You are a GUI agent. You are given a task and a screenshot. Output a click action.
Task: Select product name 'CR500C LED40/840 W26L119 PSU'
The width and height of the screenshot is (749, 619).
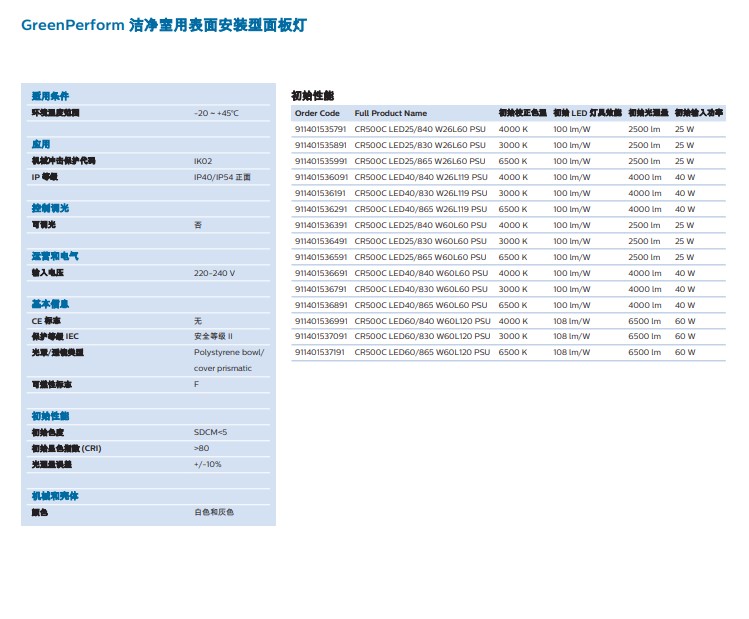pyautogui.click(x=421, y=177)
